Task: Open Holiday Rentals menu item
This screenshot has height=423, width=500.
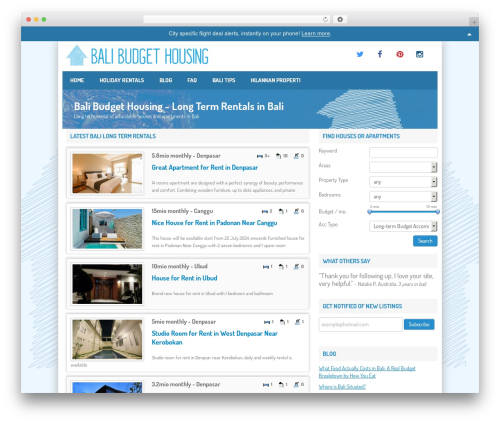Action: click(x=122, y=80)
